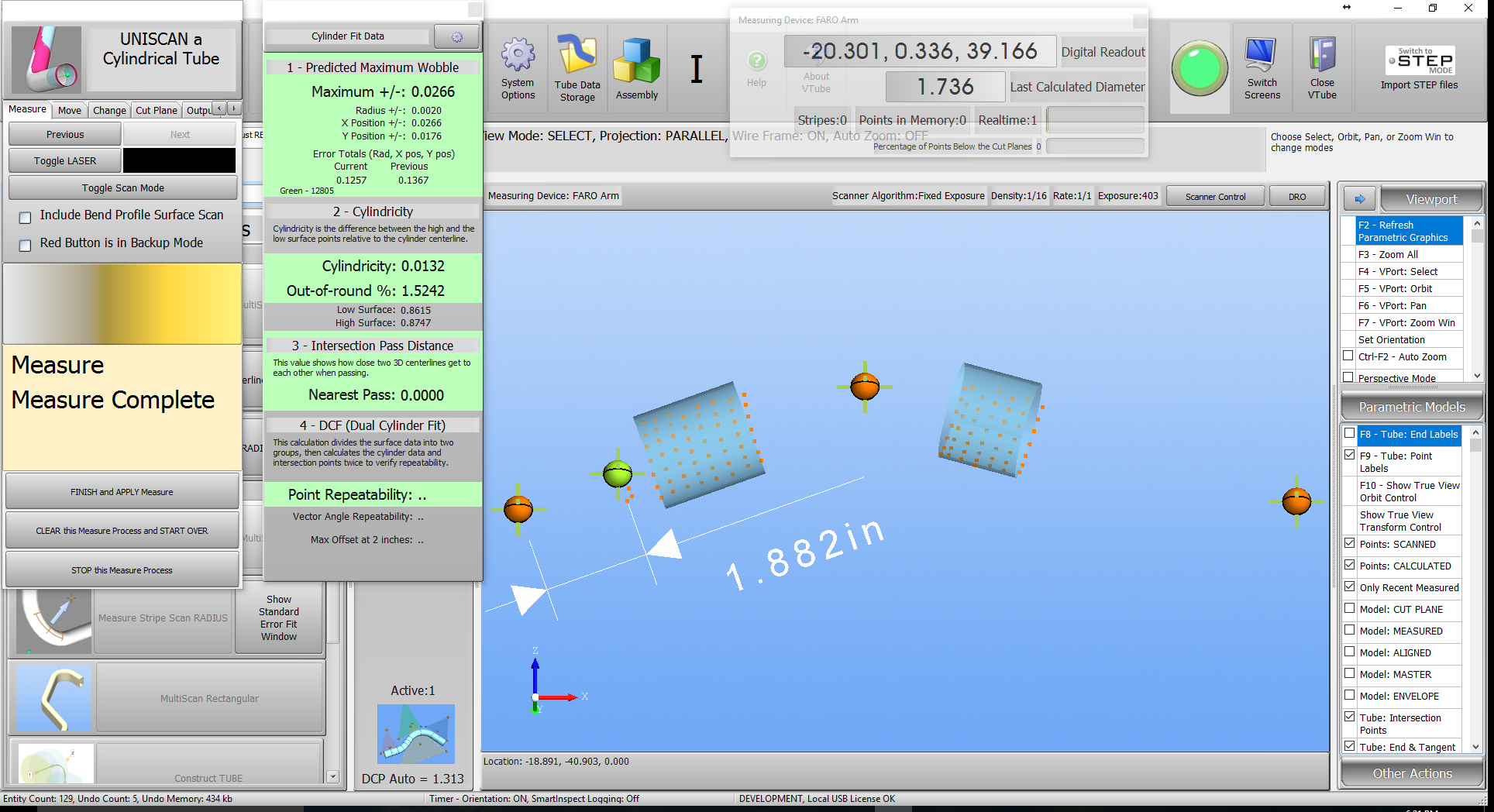Click FINISH and APPLY Measure button
Viewport: 1494px width, 812px height.
coord(122,492)
